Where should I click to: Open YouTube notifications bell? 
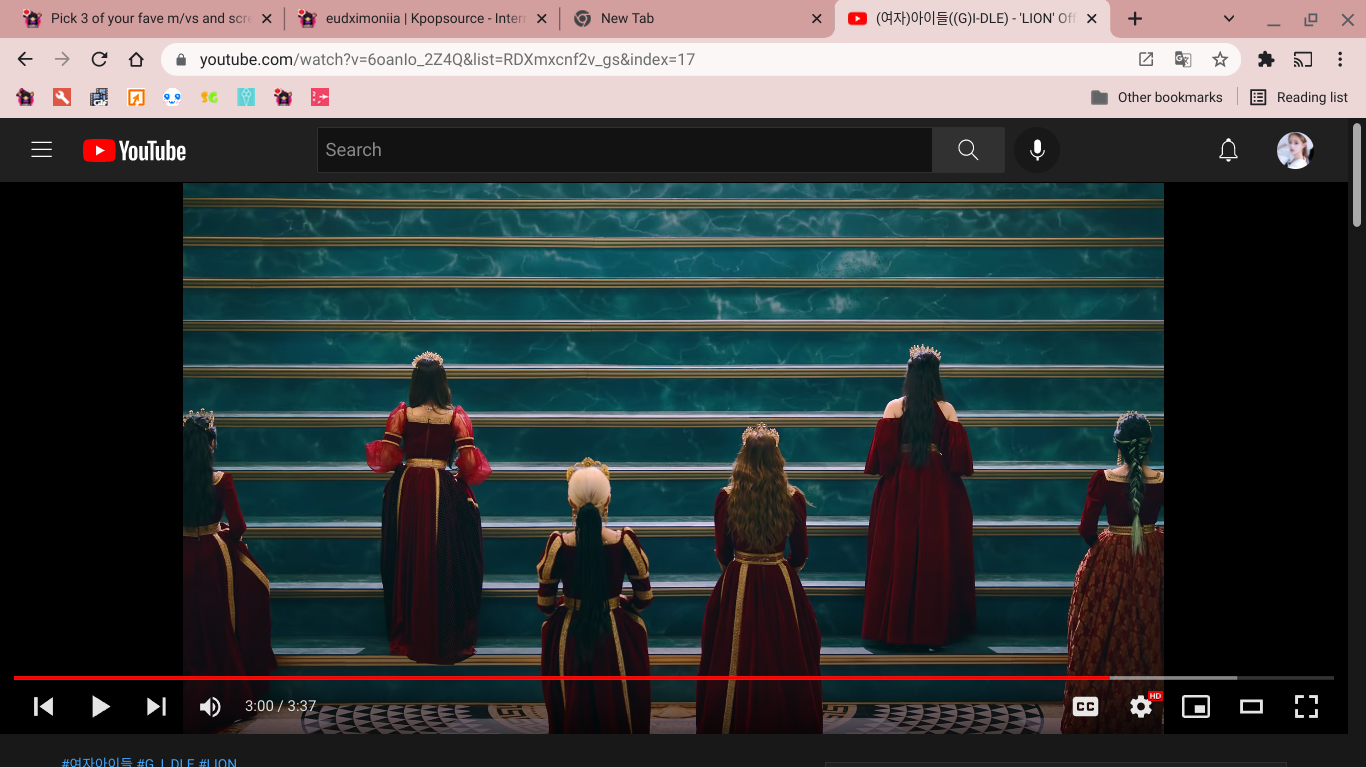coord(1228,150)
